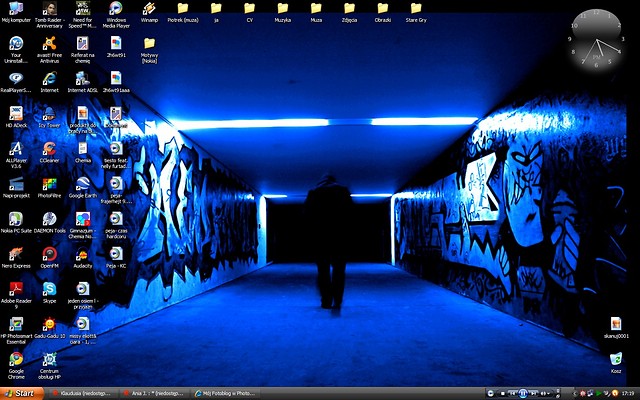Image resolution: width=640 pixels, height=400 pixels.
Task: Open the ALLPlayer V3.6 shortcut
Action: click(16, 155)
